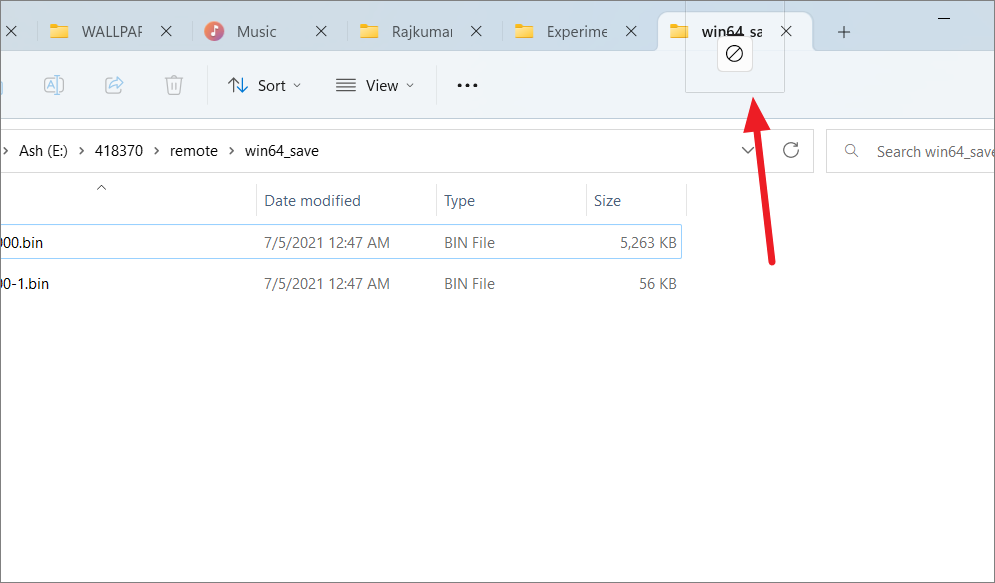
Task: Close the Rajkumar tab
Action: pyautogui.click(x=477, y=31)
